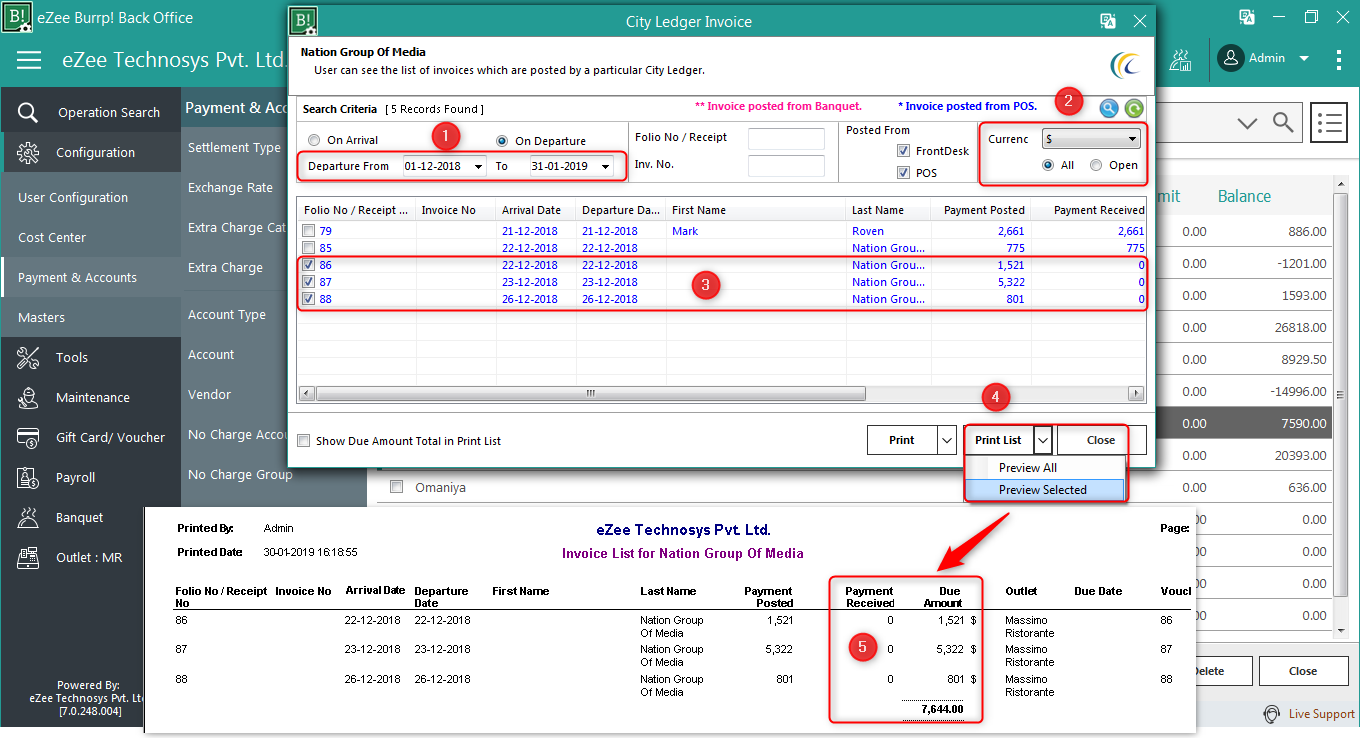Viewport: 1360px width, 738px height.
Task: Open Exchange Rate submenu item
Action: [x=230, y=187]
